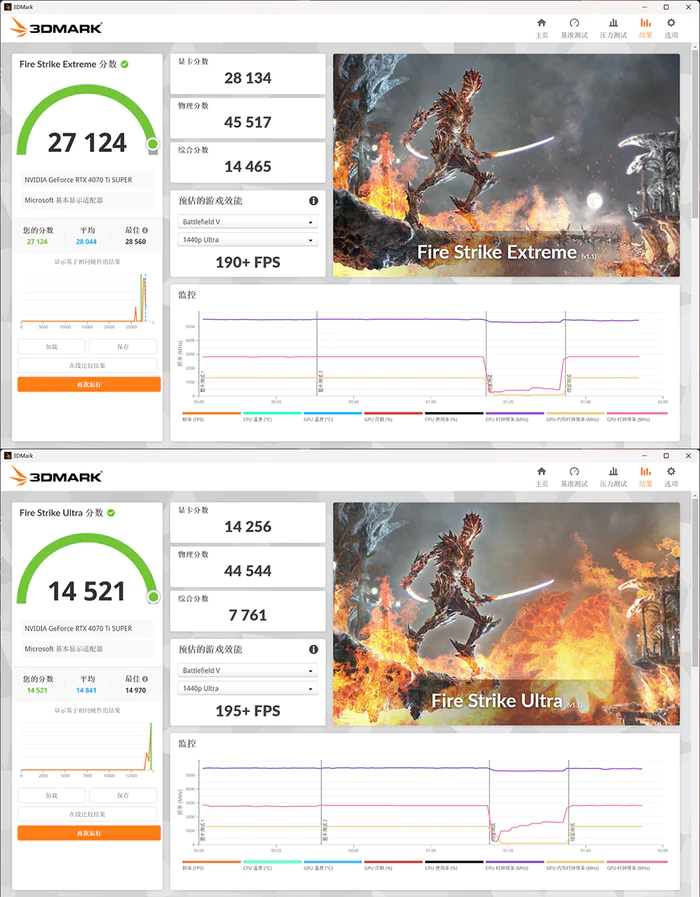Open Battlefield V game dropdown in Ultra window

[x=248, y=670]
